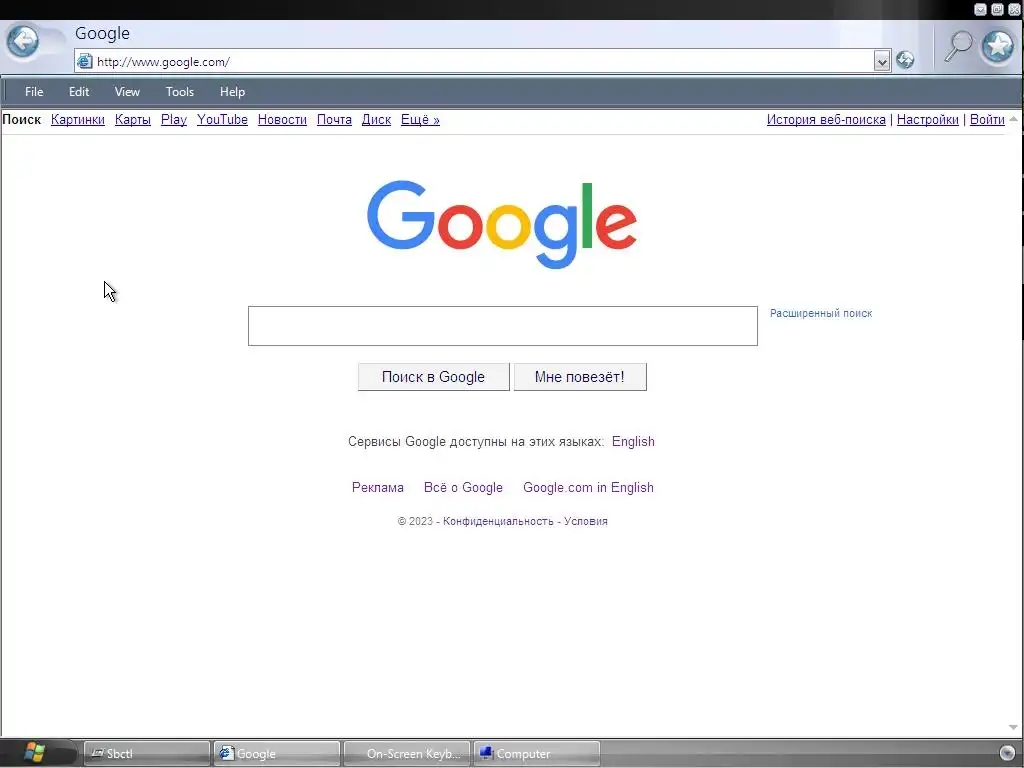Open the Всё о Google link
1024x768 pixels.
[463, 487]
